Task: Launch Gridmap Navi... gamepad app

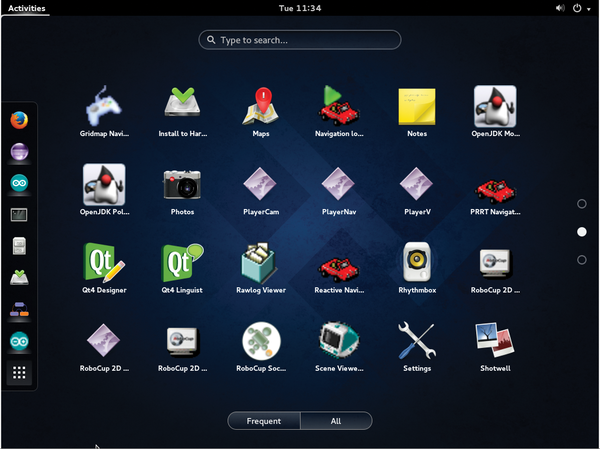Action: [x=104, y=111]
